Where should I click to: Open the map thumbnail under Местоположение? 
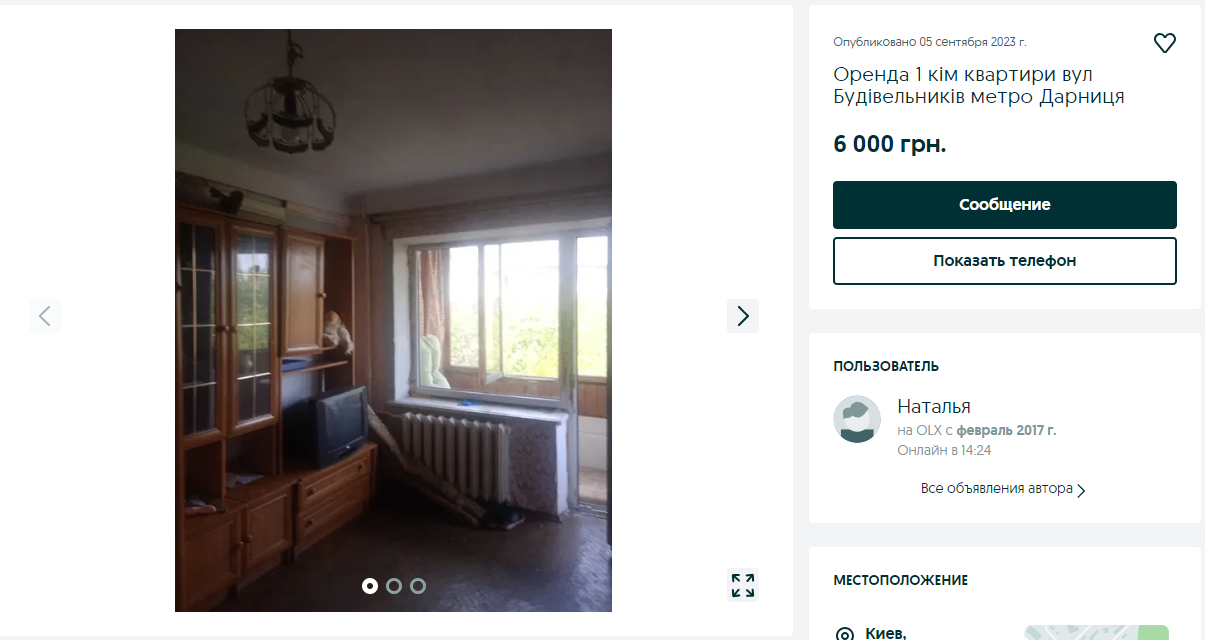click(x=1096, y=632)
